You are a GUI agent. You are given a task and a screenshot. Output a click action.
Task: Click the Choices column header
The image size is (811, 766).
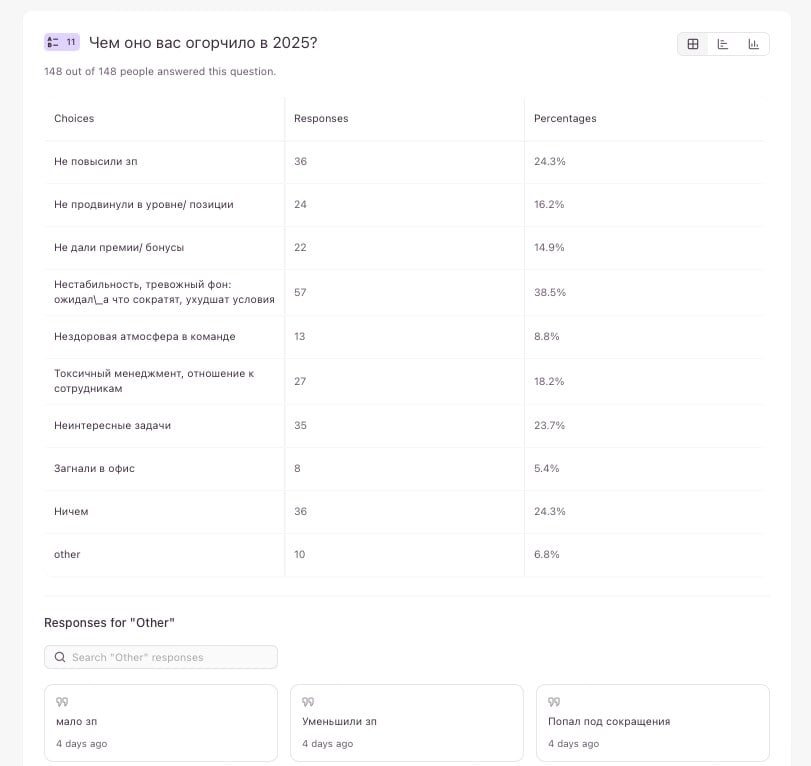tap(74, 118)
